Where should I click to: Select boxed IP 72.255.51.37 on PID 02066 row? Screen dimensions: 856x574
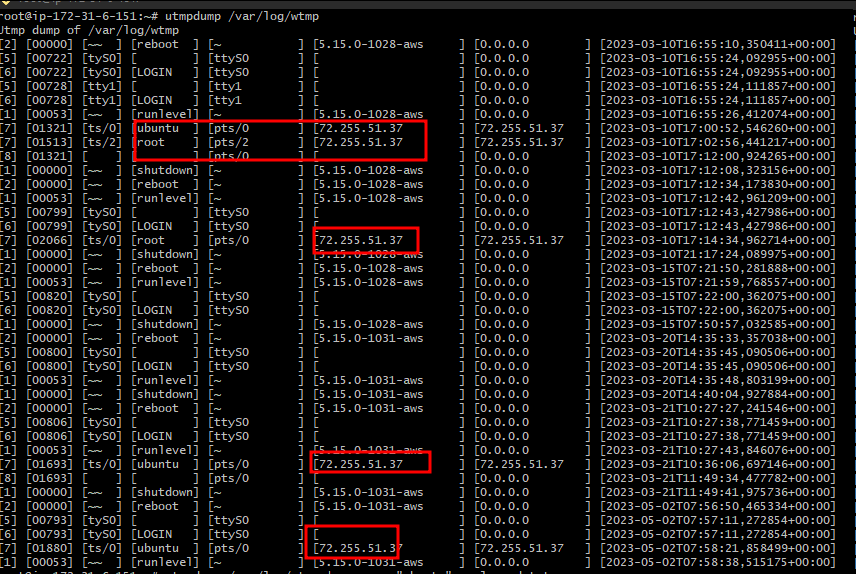(x=359, y=240)
